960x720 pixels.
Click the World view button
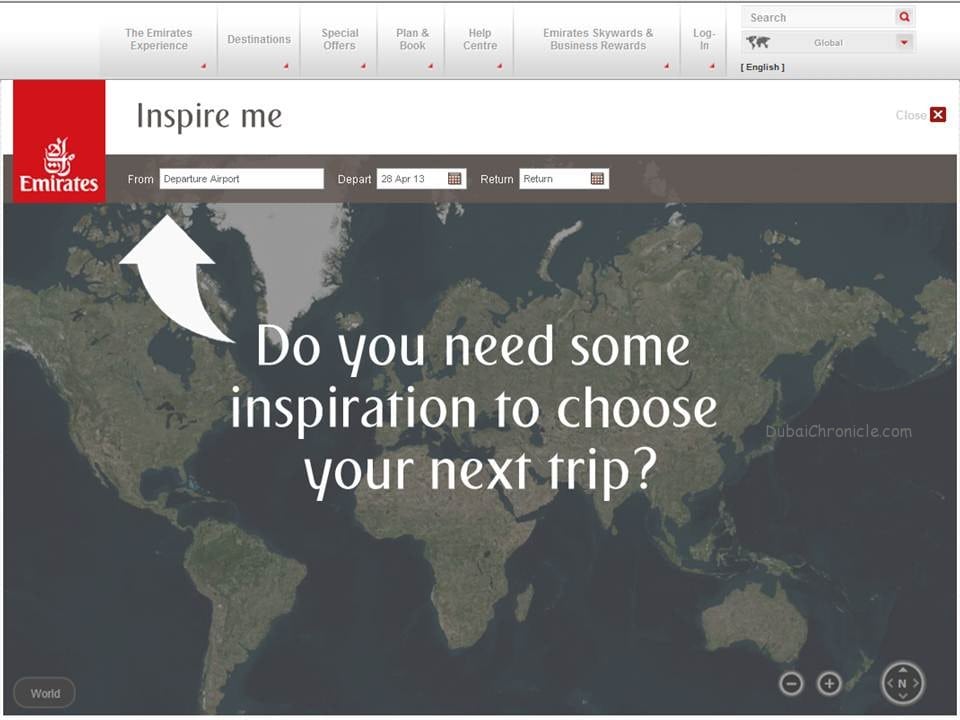click(45, 693)
